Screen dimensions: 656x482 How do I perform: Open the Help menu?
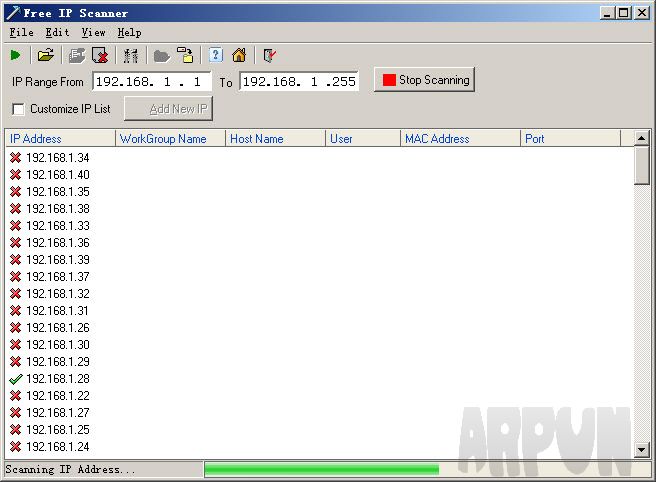click(x=129, y=33)
